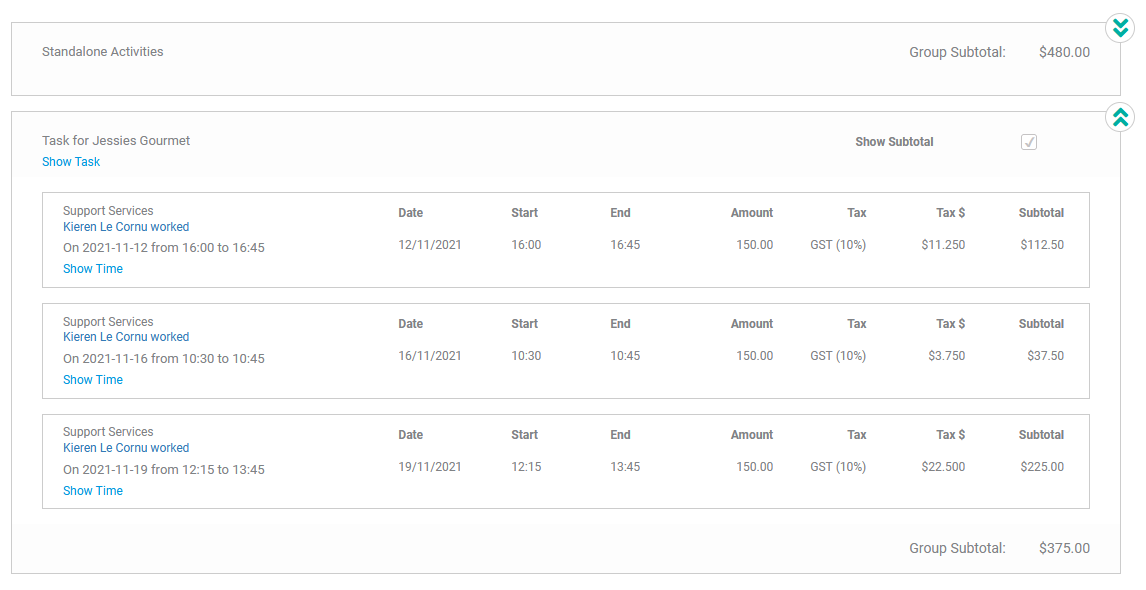Image resolution: width=1146 pixels, height=590 pixels.
Task: Click the $225.00 subtotal of the third activity
Action: [x=1042, y=466]
